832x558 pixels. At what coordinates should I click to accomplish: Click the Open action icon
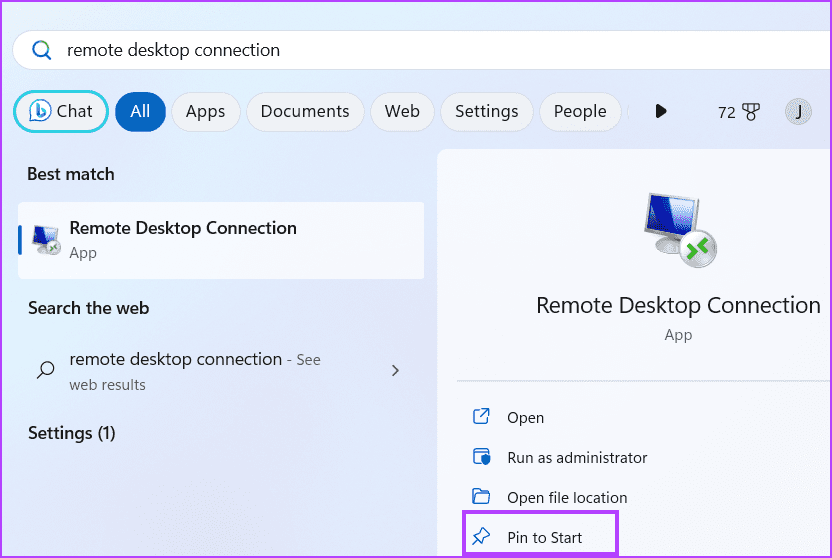click(x=481, y=416)
